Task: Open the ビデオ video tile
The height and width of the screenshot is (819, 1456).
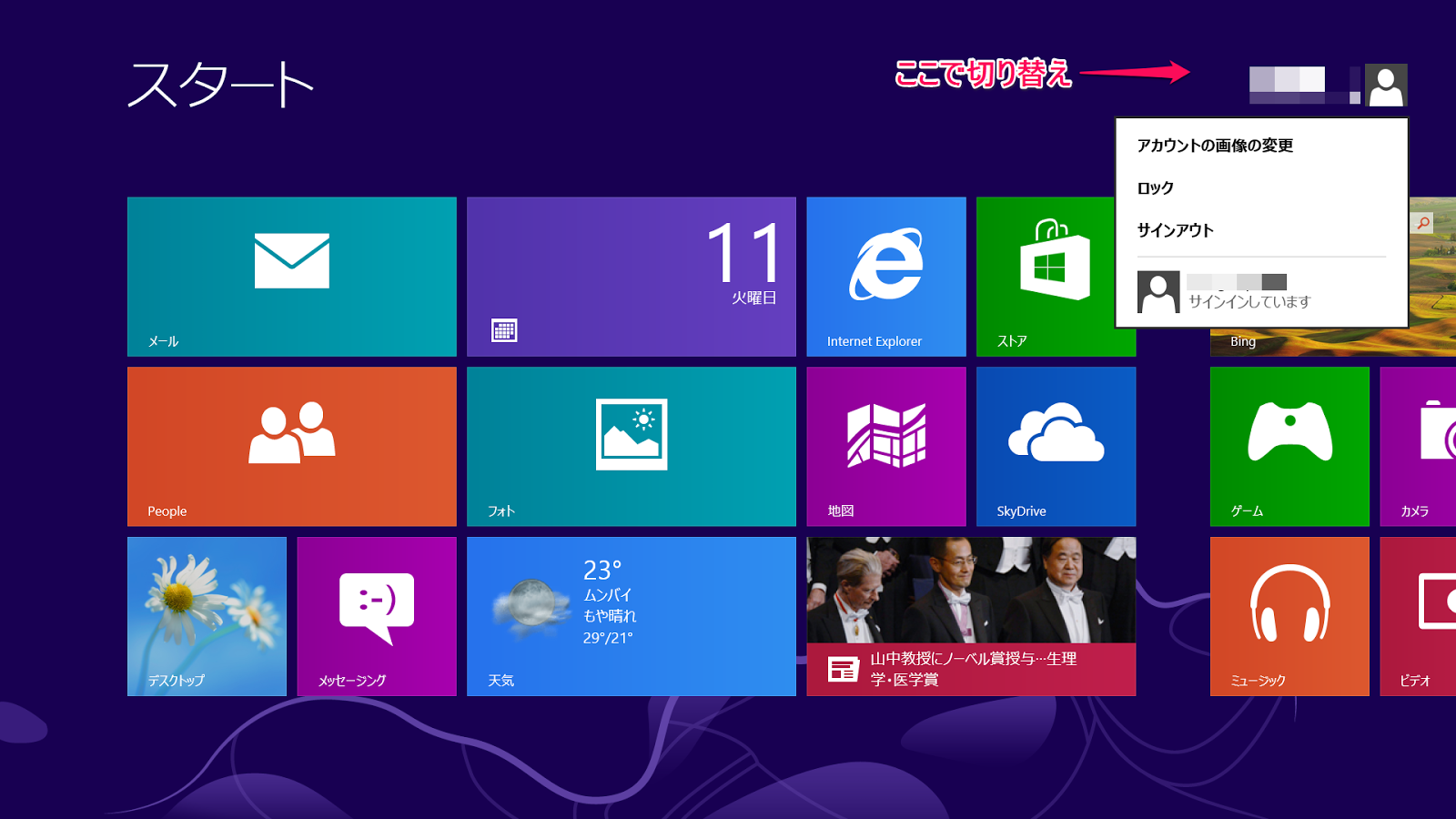Action: coord(1418,616)
